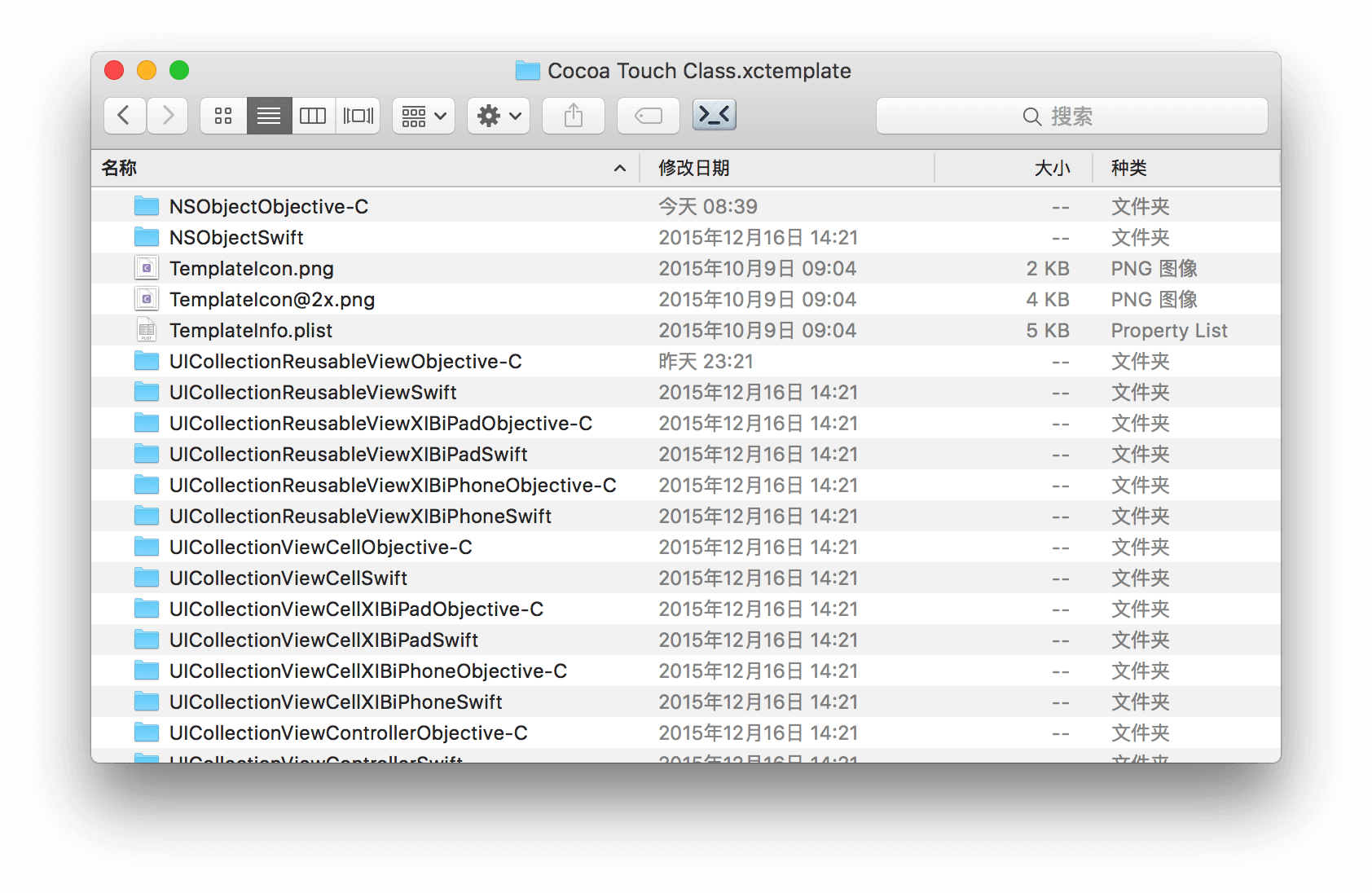Select the TemplateIcon@2x.png file name
The image size is (1372, 893).
click(272, 300)
